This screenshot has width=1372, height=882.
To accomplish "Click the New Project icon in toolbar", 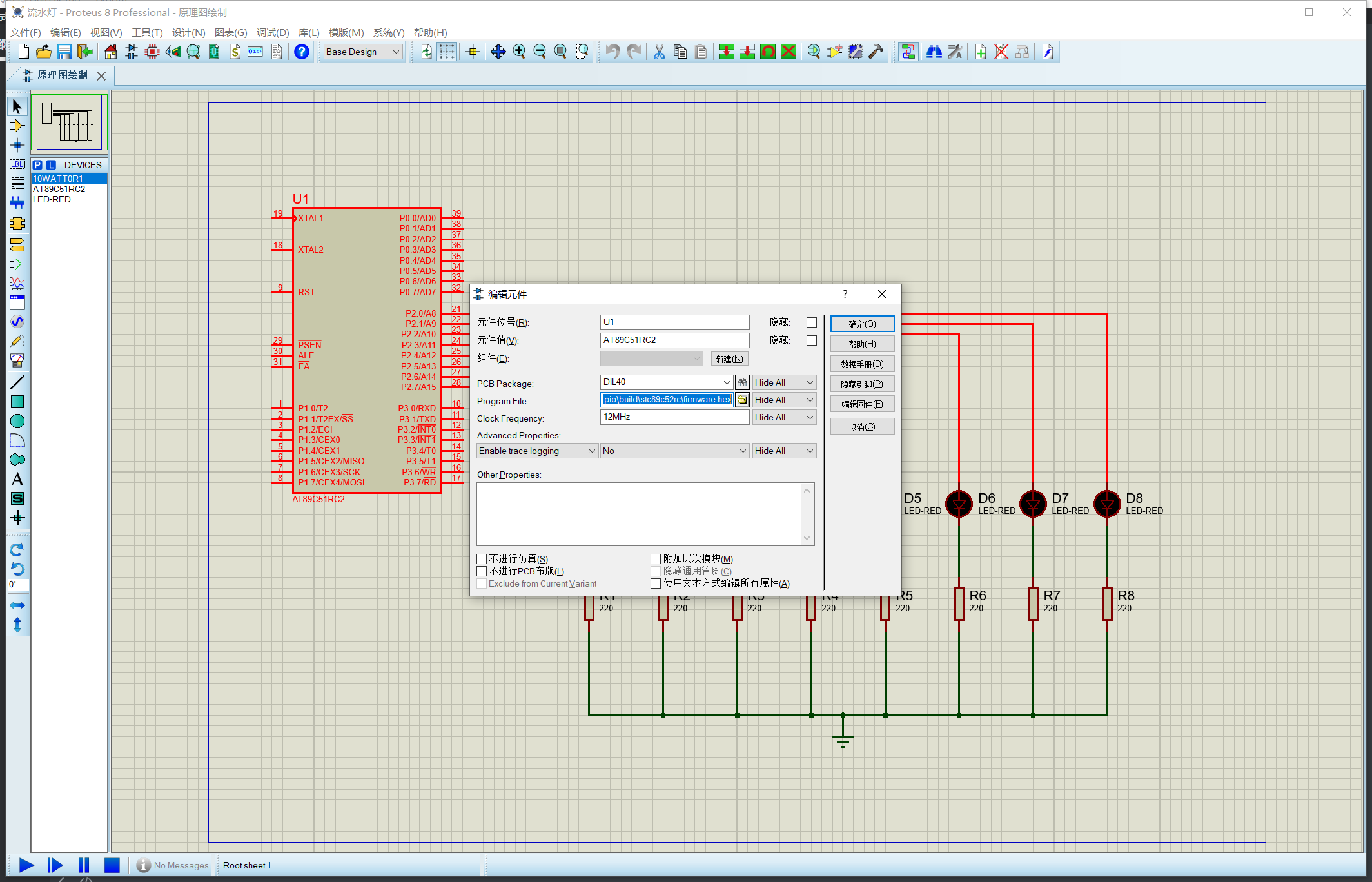I will tap(24, 52).
